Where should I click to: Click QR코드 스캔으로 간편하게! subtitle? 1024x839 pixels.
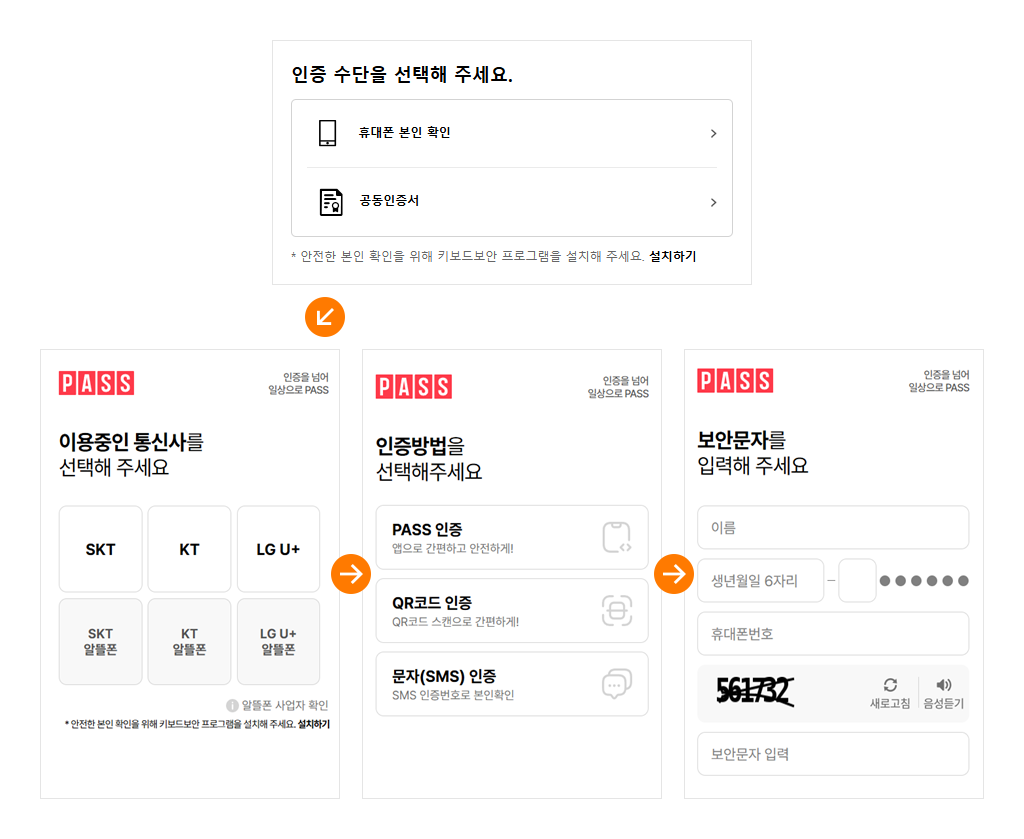455,622
